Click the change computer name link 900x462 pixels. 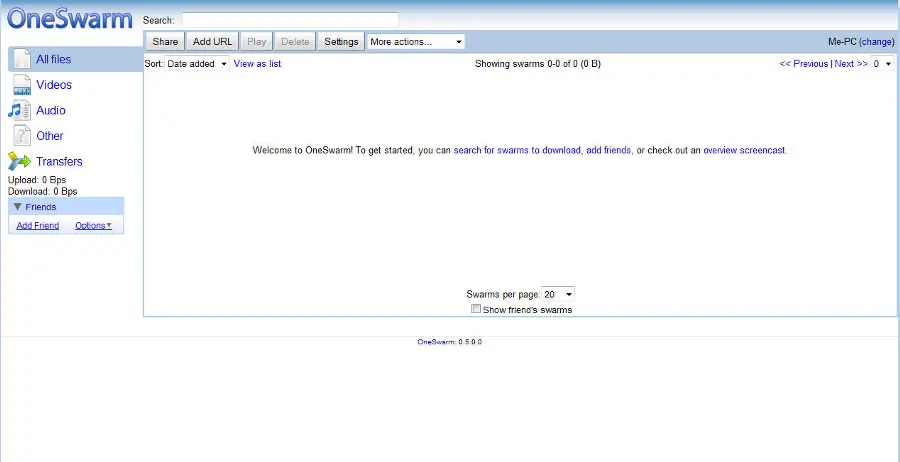(x=876, y=41)
